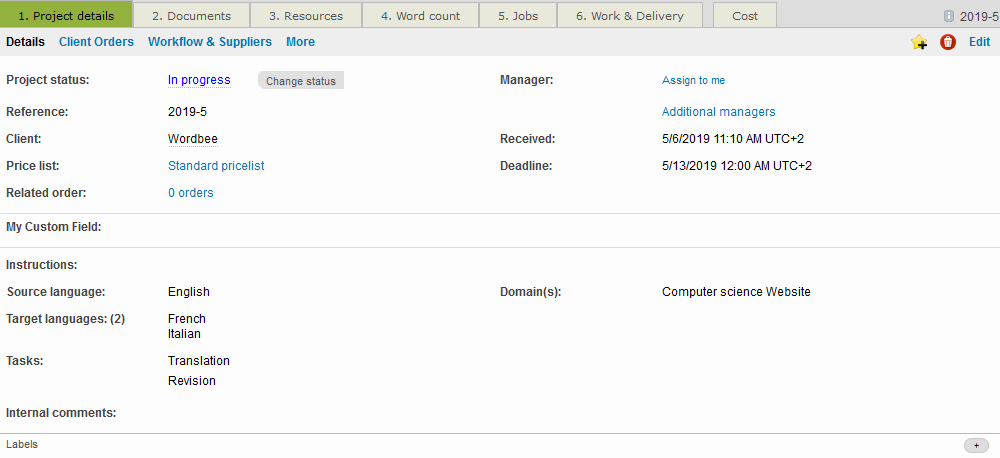Click the 0 orders link

(190, 193)
